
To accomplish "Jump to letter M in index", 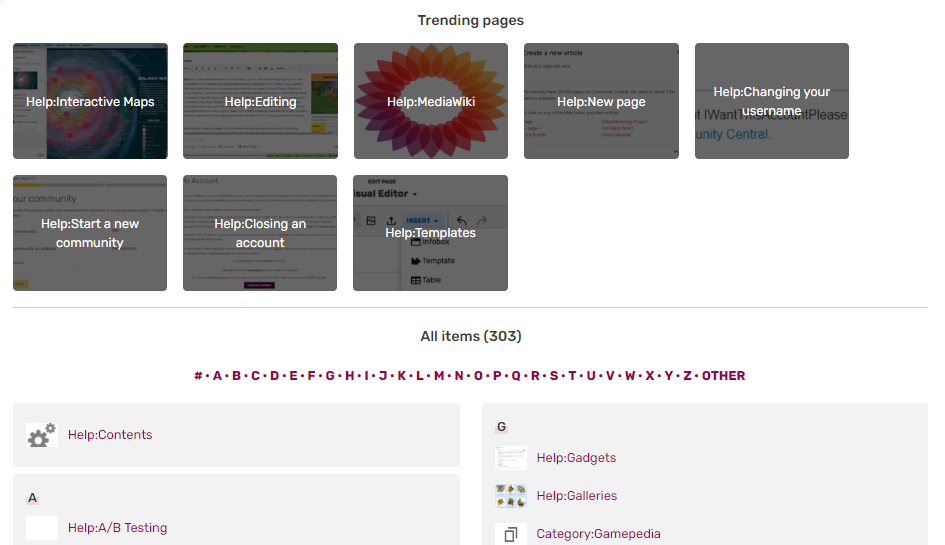I will tap(439, 376).
